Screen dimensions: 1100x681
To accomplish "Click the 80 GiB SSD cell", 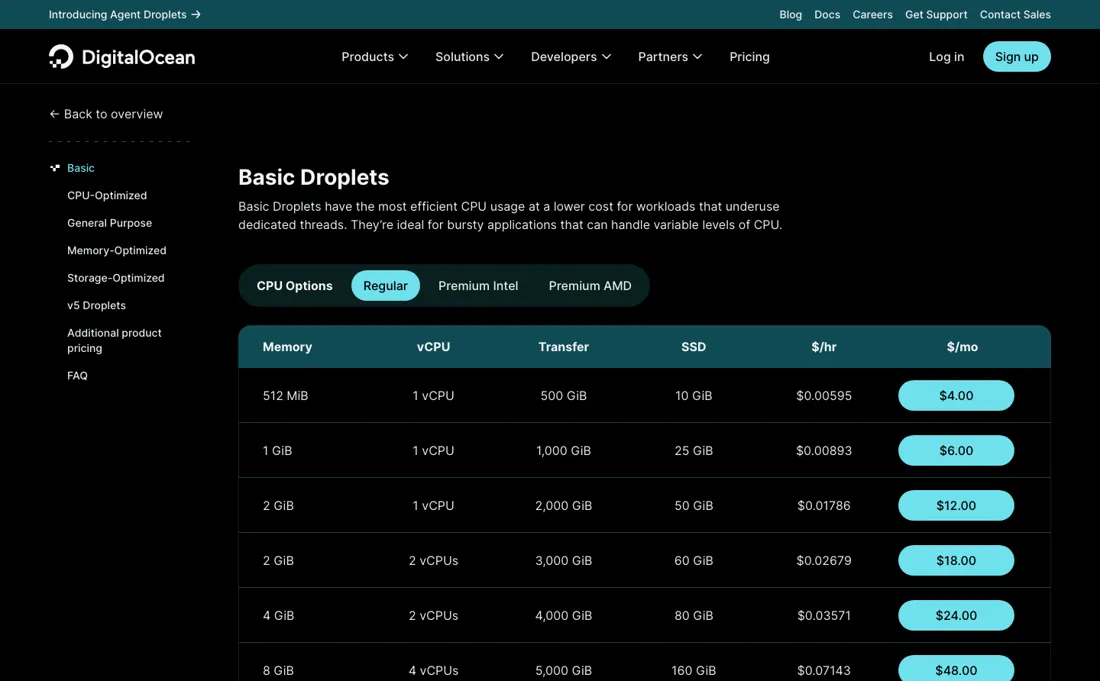I will coord(693,615).
